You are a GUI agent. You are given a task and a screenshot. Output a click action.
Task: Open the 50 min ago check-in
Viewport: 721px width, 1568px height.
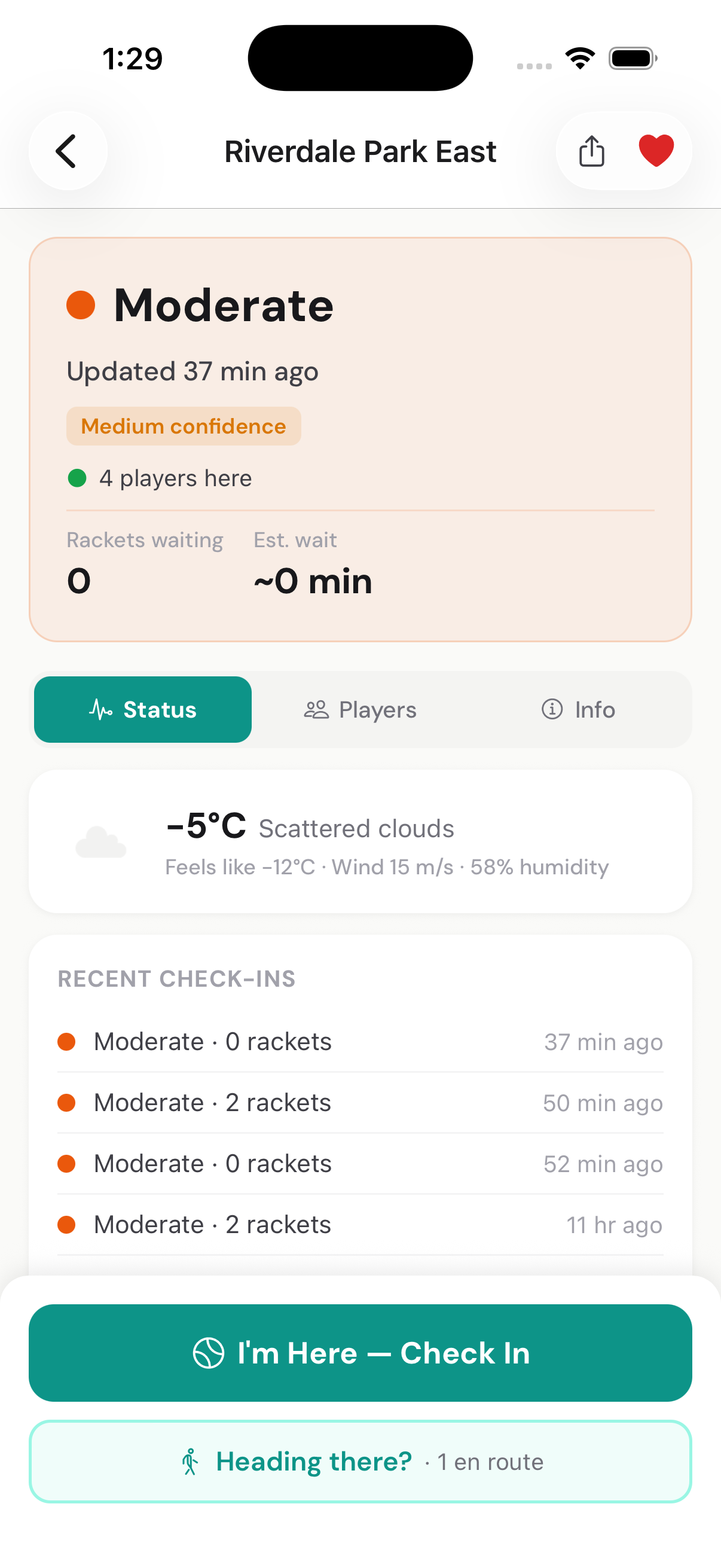click(360, 1102)
